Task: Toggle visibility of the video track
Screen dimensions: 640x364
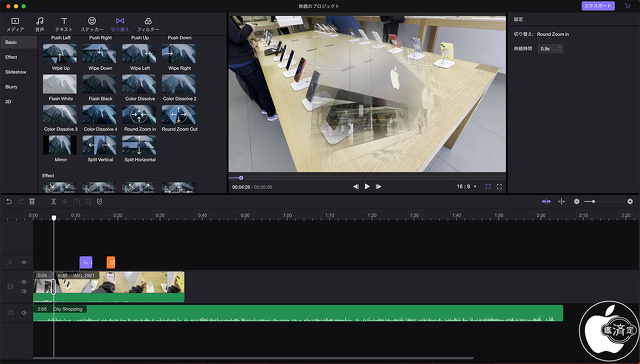Action: [x=24, y=282]
